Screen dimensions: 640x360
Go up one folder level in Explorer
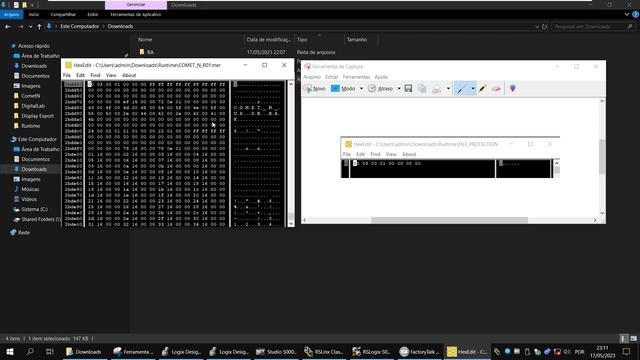point(39,27)
